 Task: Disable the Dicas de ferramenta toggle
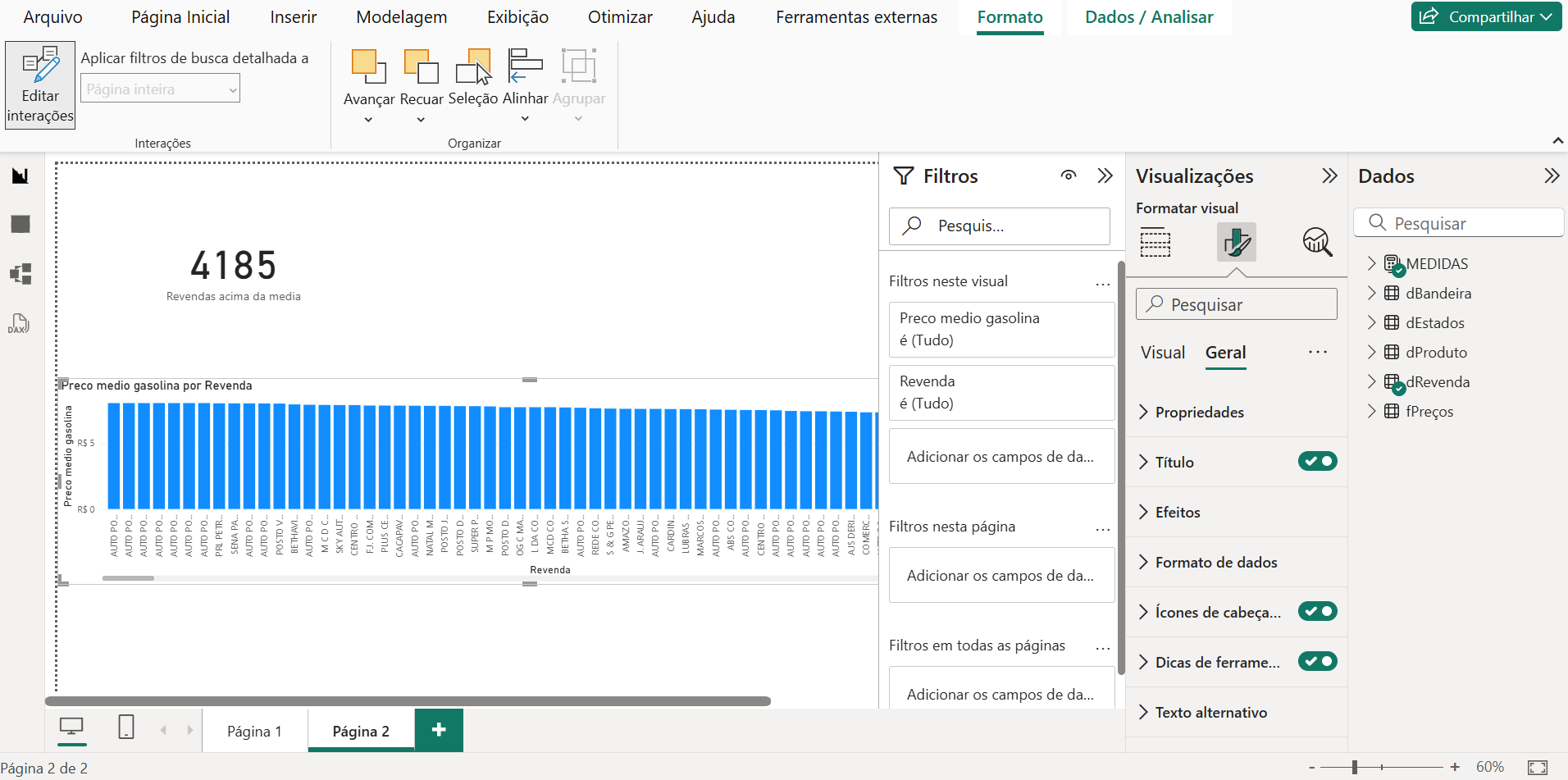coord(1317,662)
